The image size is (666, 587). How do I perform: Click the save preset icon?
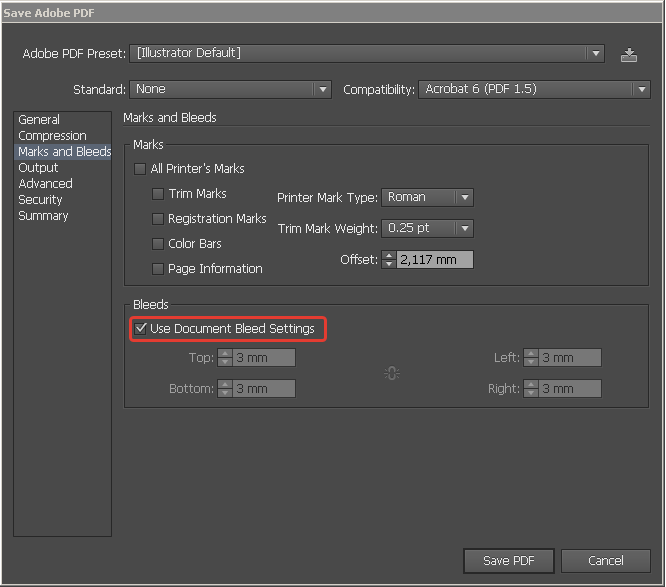click(x=629, y=55)
